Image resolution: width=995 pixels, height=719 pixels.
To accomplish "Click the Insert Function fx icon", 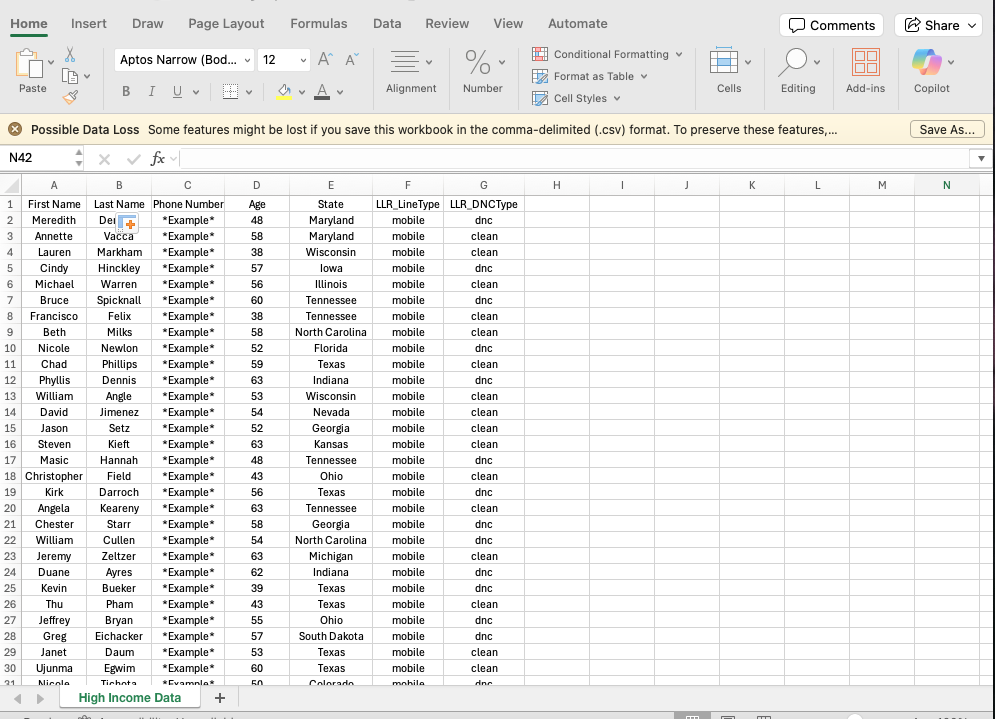I will (157, 159).
